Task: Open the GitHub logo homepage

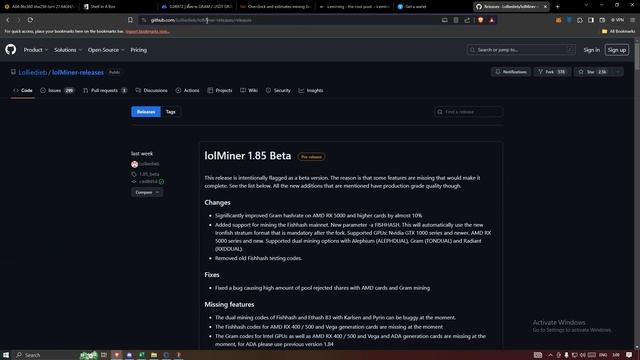Action: (x=11, y=50)
